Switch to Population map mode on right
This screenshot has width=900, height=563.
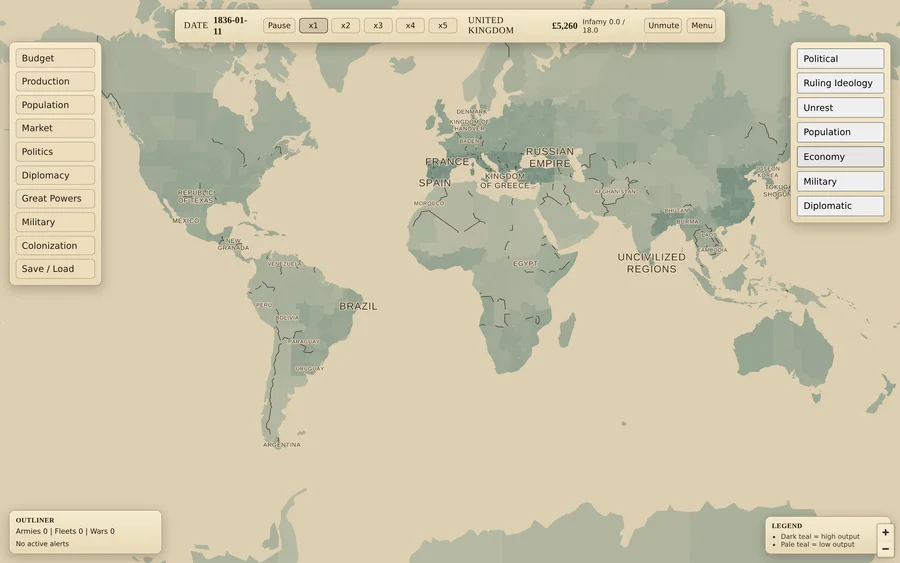[840, 132]
